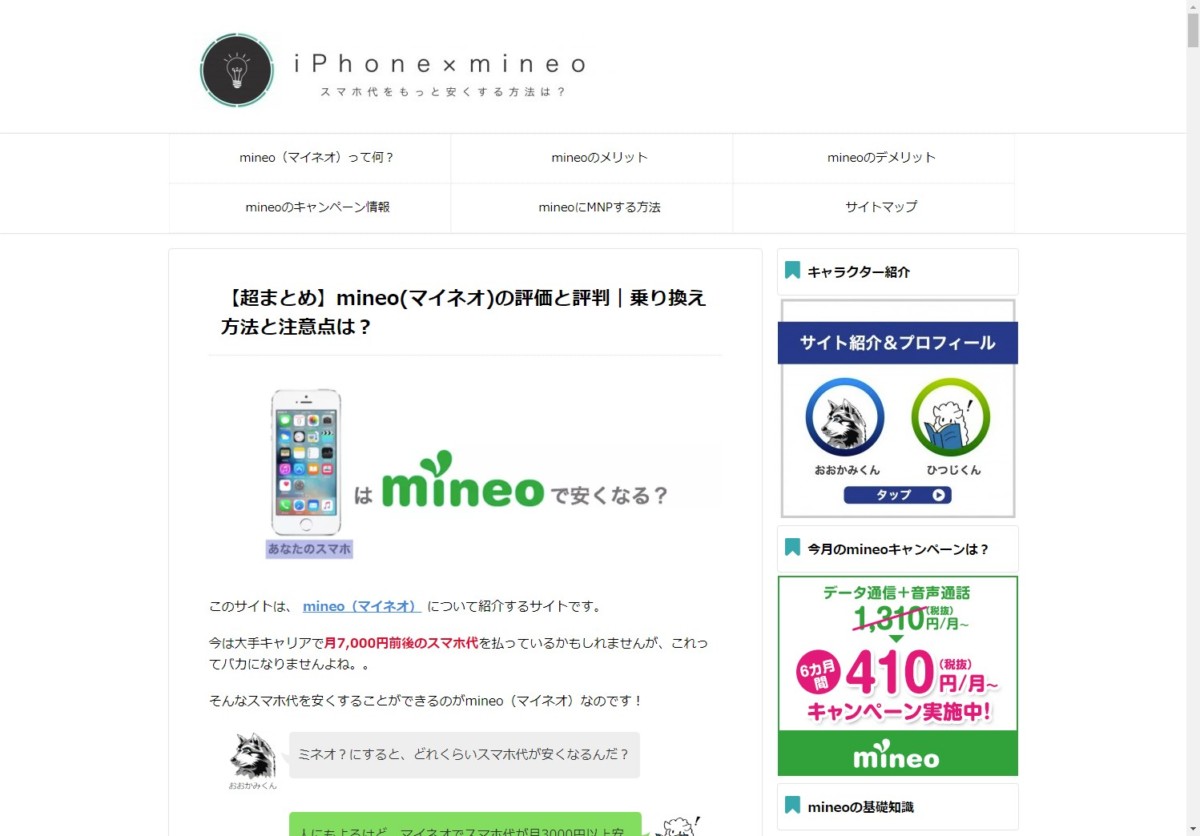Click the 410円 campaign banner image
The image size is (1200, 836).
898,676
